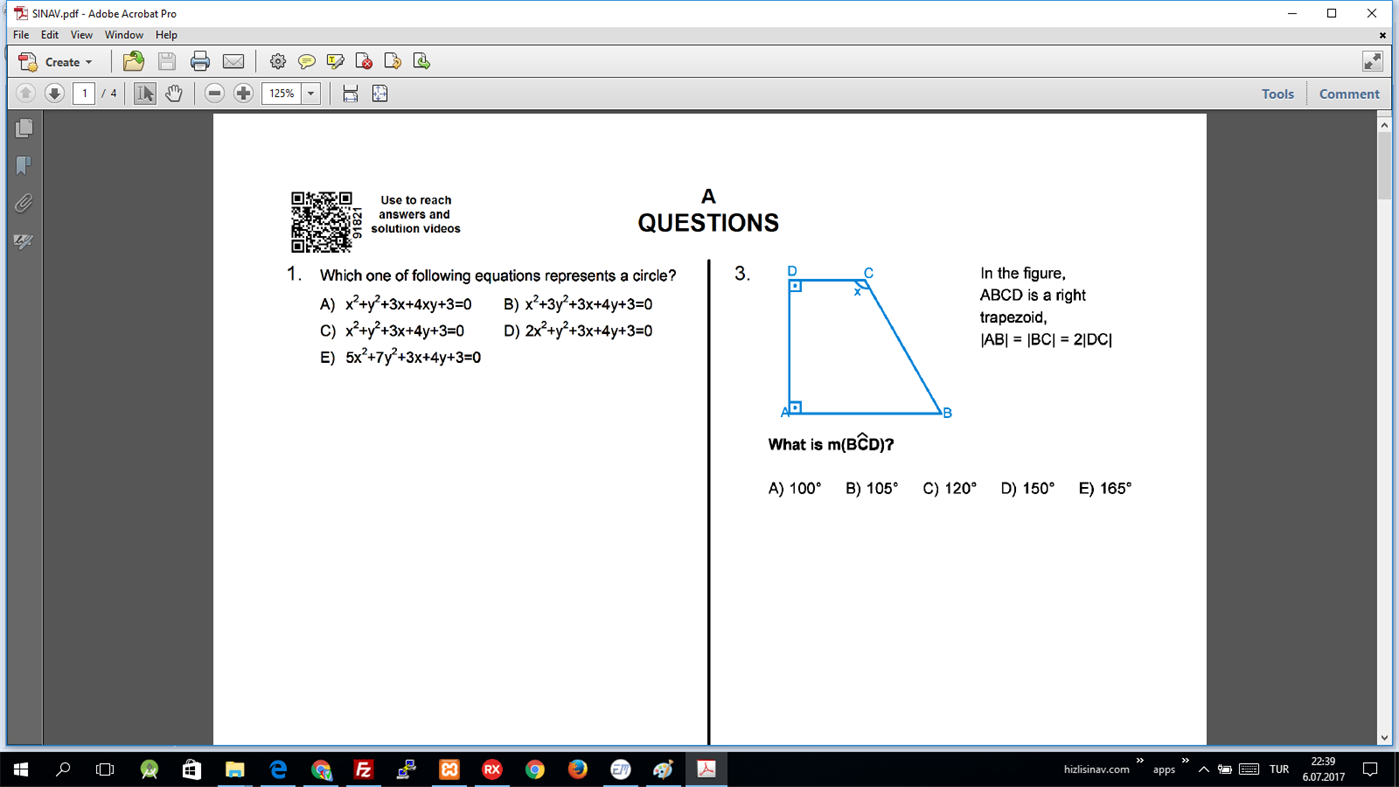Activate the Selection tool
Screen dimensions: 1399x787
145,93
